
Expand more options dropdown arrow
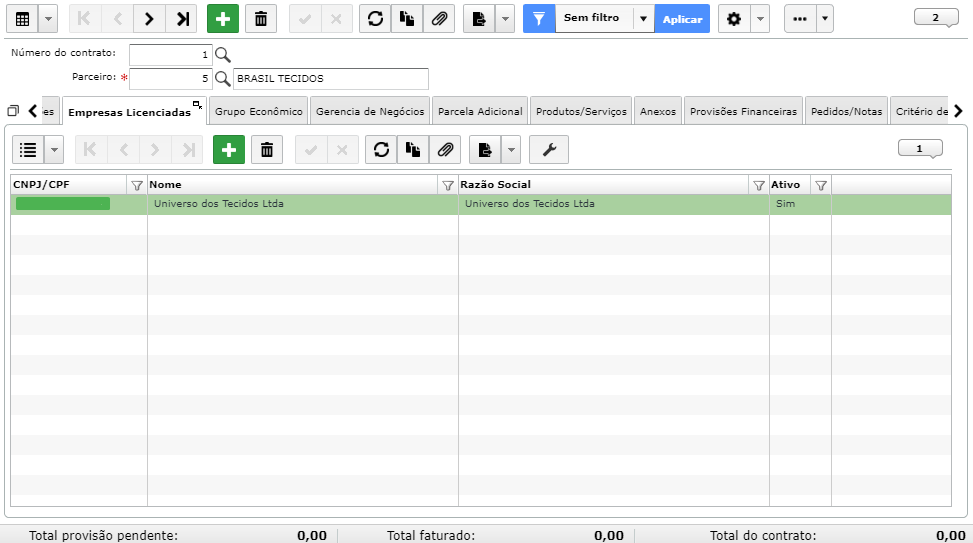(825, 19)
